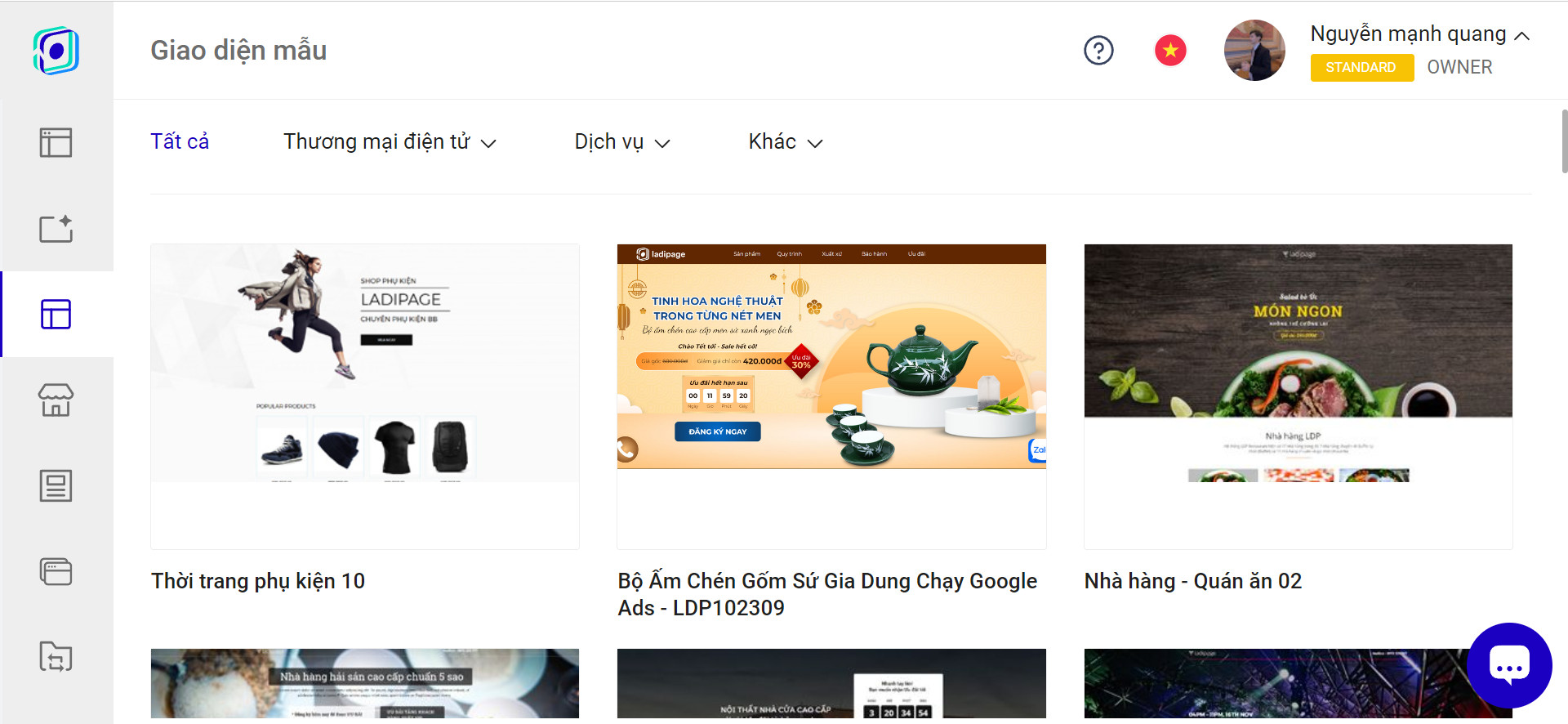Click the page vertical scrollbar
This screenshot has height=724, width=1568.
click(x=1564, y=141)
